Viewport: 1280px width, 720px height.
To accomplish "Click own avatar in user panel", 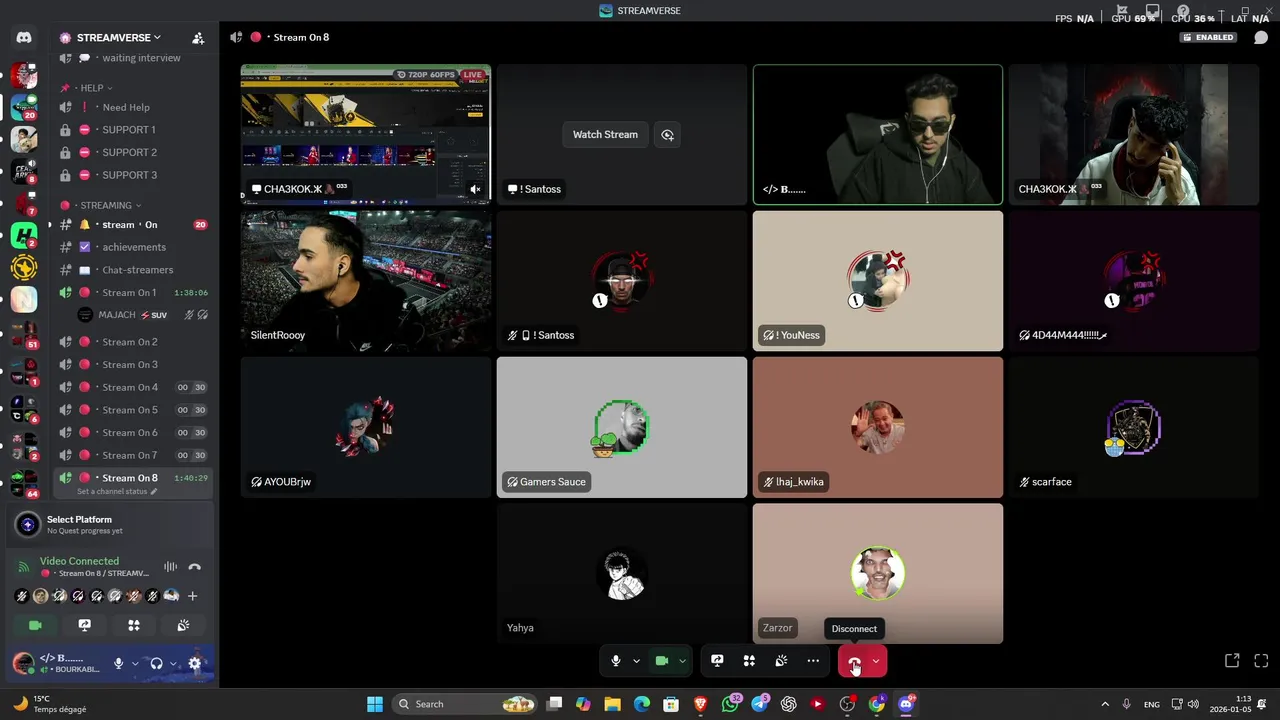I will (23, 663).
